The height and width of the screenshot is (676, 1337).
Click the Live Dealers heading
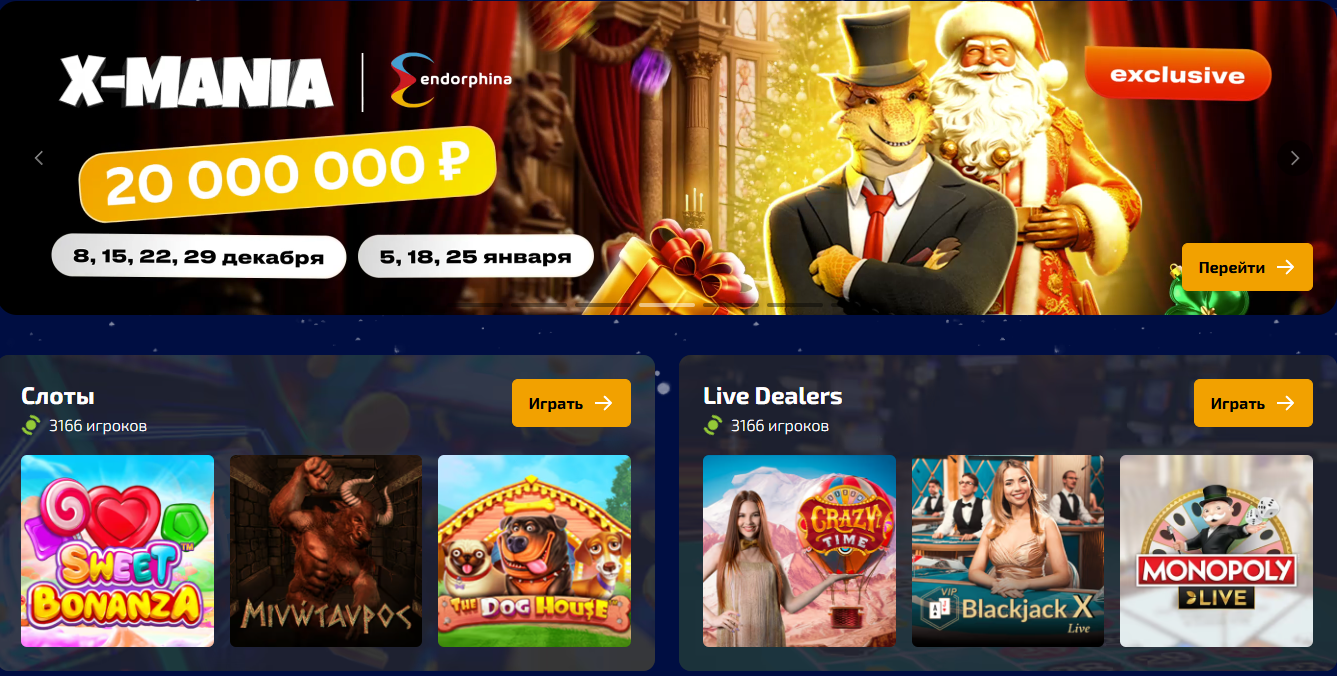pos(772,396)
